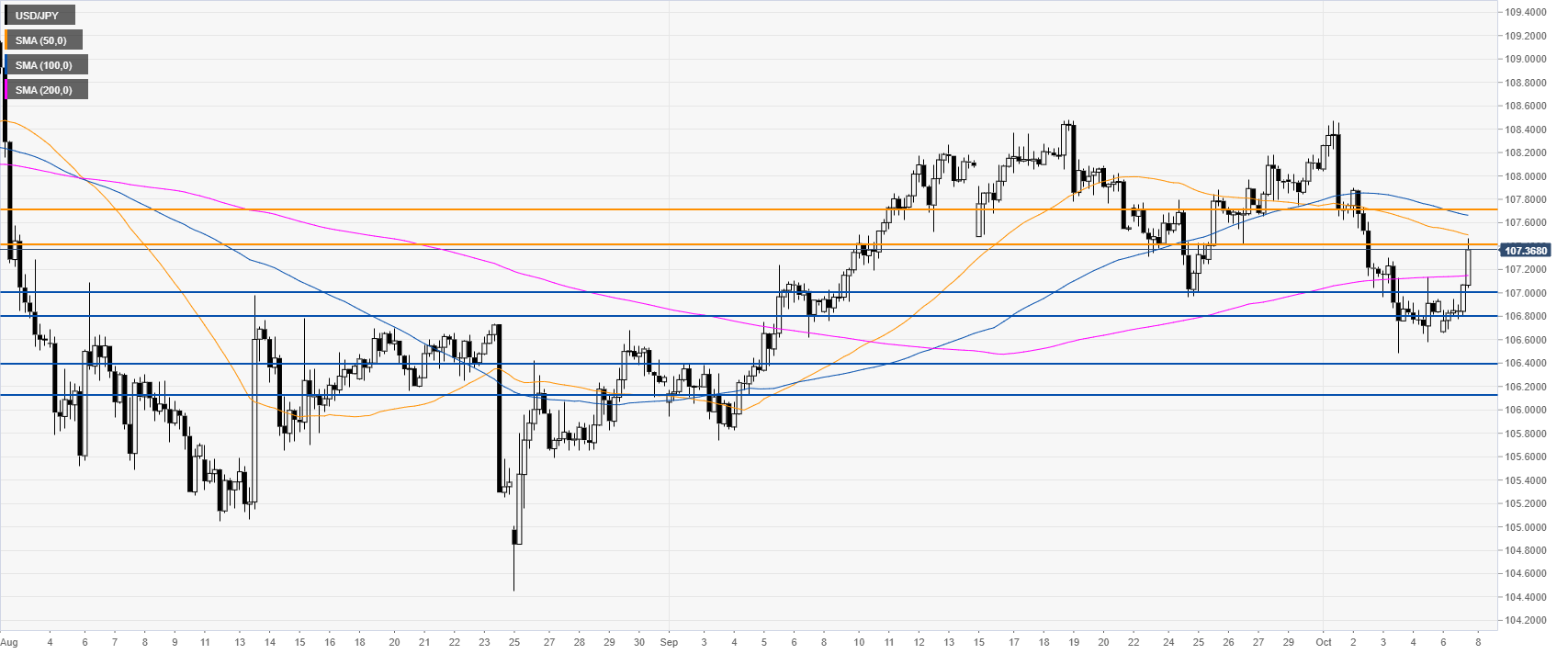
Task: Click the 108.0000 price axis label
Action: (x=1522, y=176)
